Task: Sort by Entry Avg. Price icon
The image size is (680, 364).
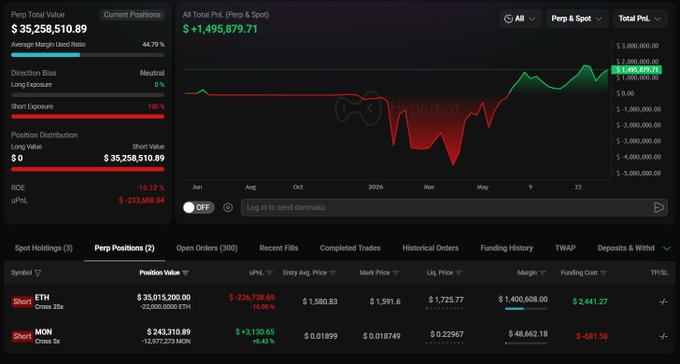Action: pyautogui.click(x=333, y=273)
